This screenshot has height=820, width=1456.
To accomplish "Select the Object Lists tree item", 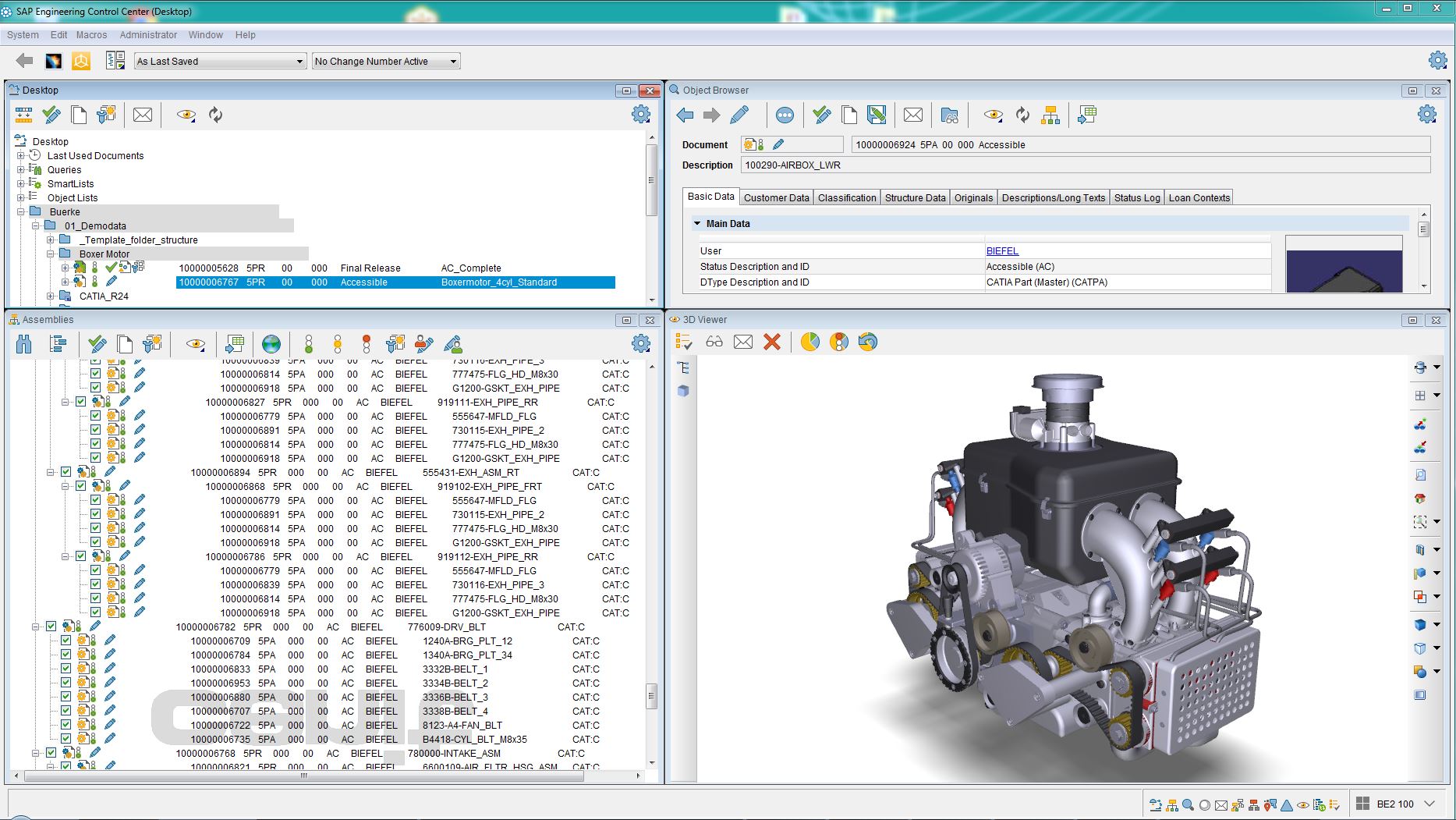I will tap(73, 197).
